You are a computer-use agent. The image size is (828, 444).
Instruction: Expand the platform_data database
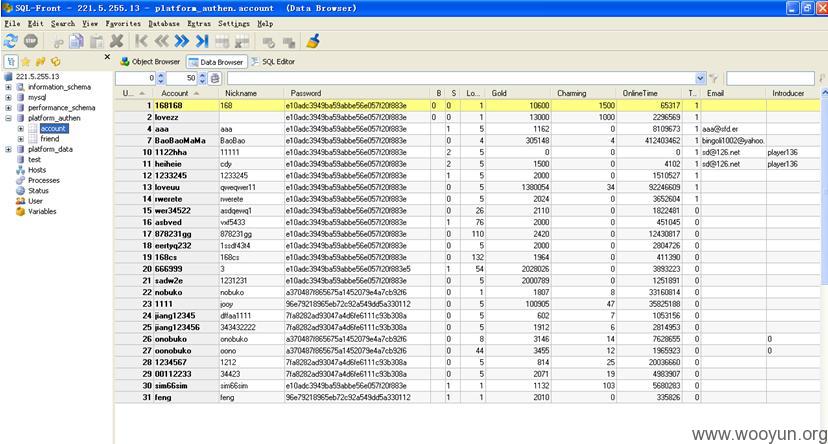[x=8, y=149]
